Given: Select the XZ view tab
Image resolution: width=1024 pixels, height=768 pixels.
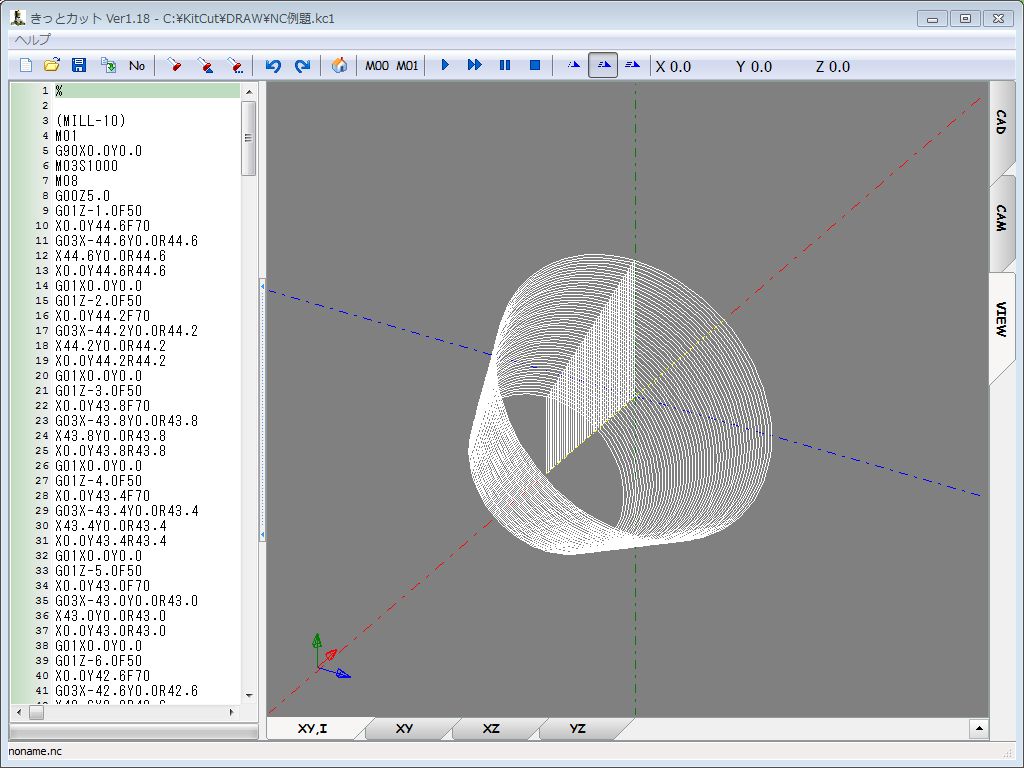Looking at the screenshot, I should 490,728.
